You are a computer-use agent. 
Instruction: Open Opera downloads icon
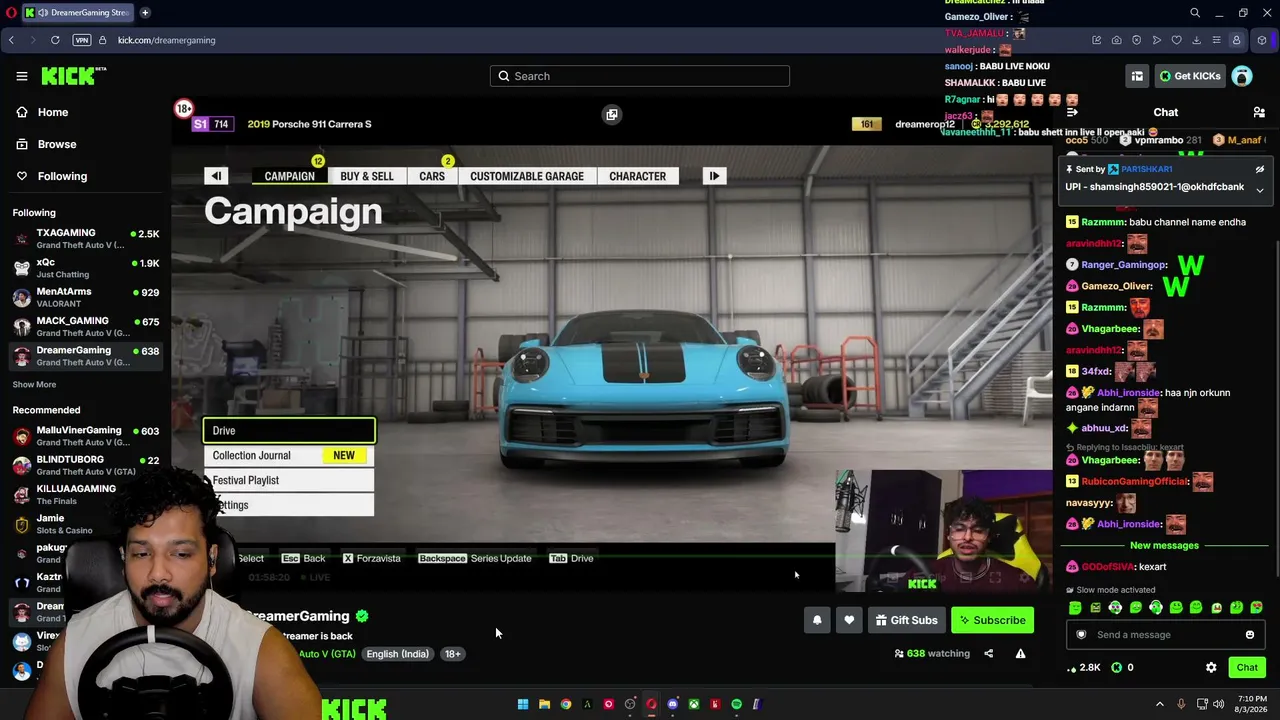[x=1196, y=40]
